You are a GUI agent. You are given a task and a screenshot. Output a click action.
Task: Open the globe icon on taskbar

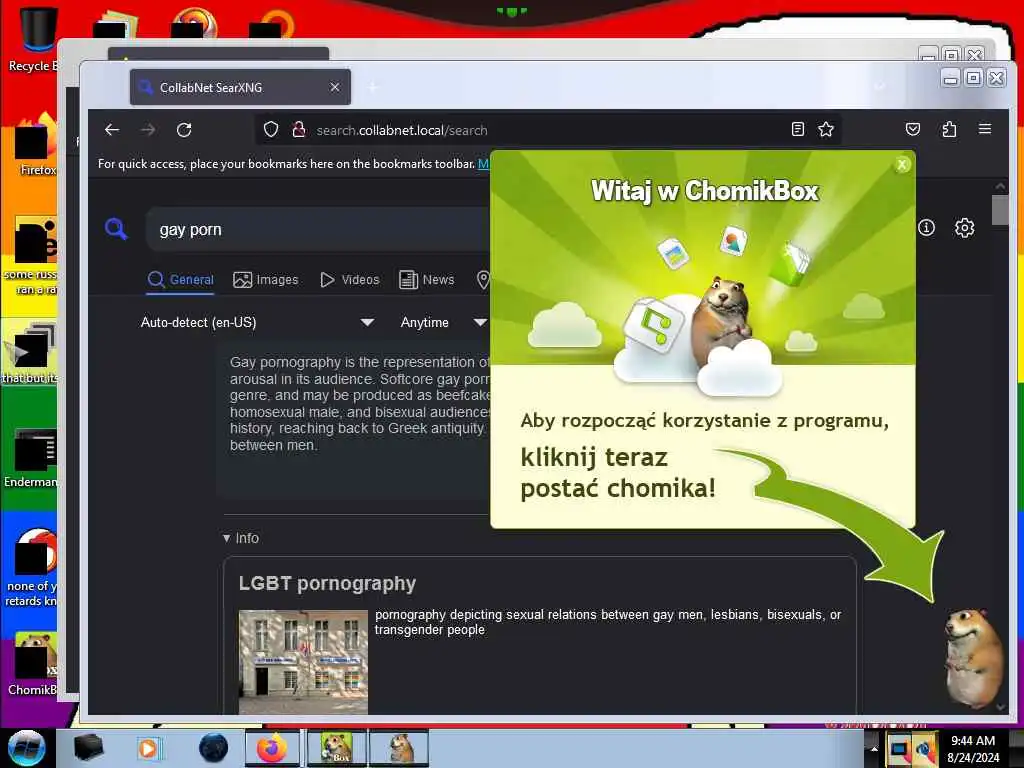click(x=213, y=748)
